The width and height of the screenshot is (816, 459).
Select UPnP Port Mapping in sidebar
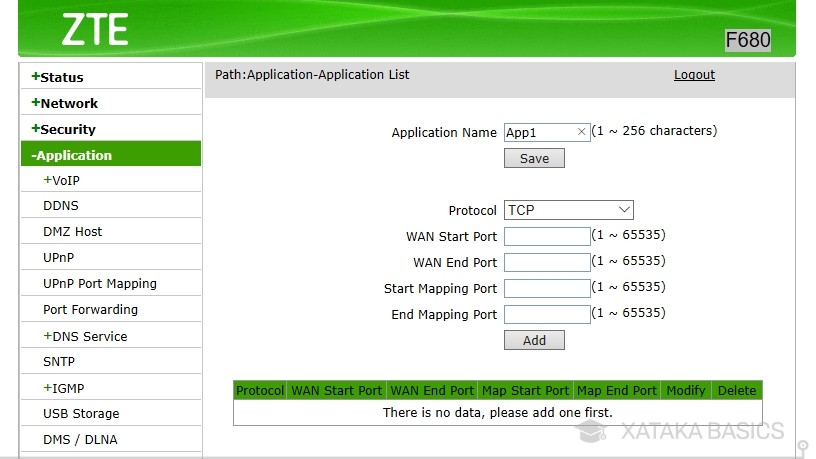(99, 284)
